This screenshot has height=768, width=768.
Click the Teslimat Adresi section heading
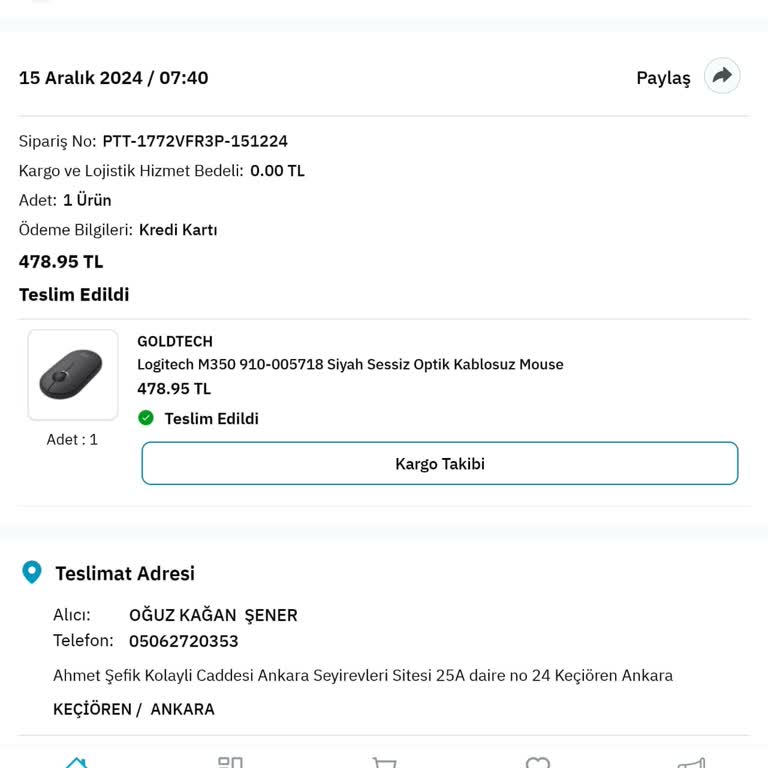click(125, 574)
